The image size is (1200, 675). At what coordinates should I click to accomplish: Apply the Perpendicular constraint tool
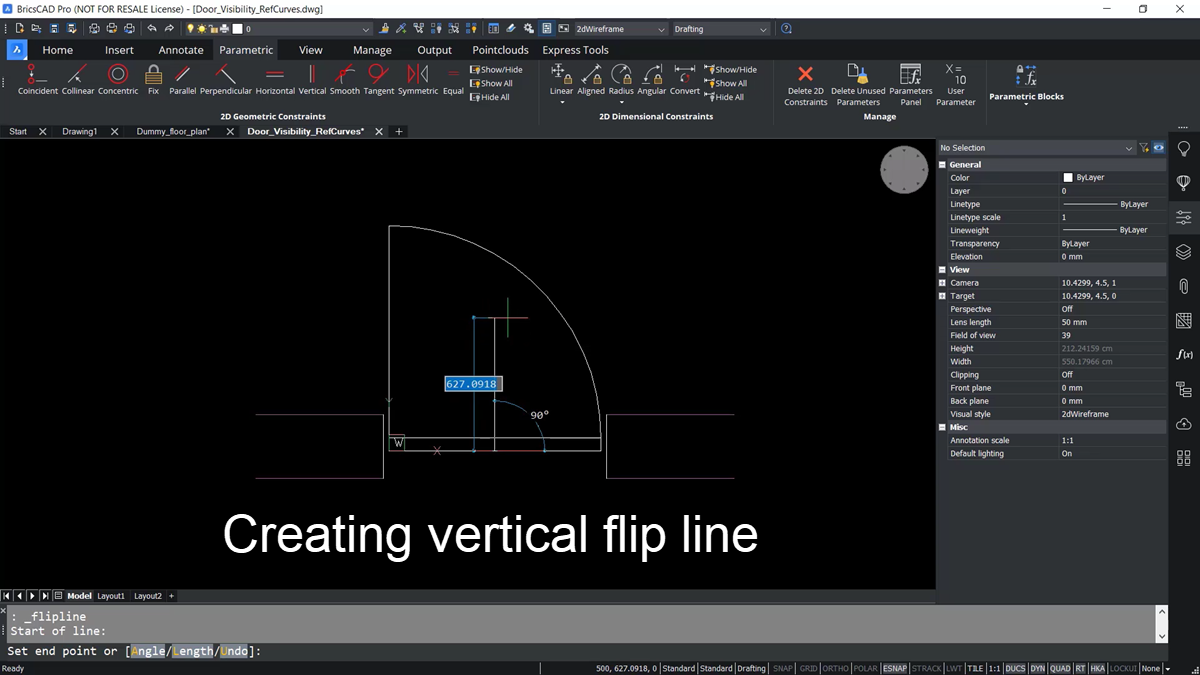coord(226,75)
